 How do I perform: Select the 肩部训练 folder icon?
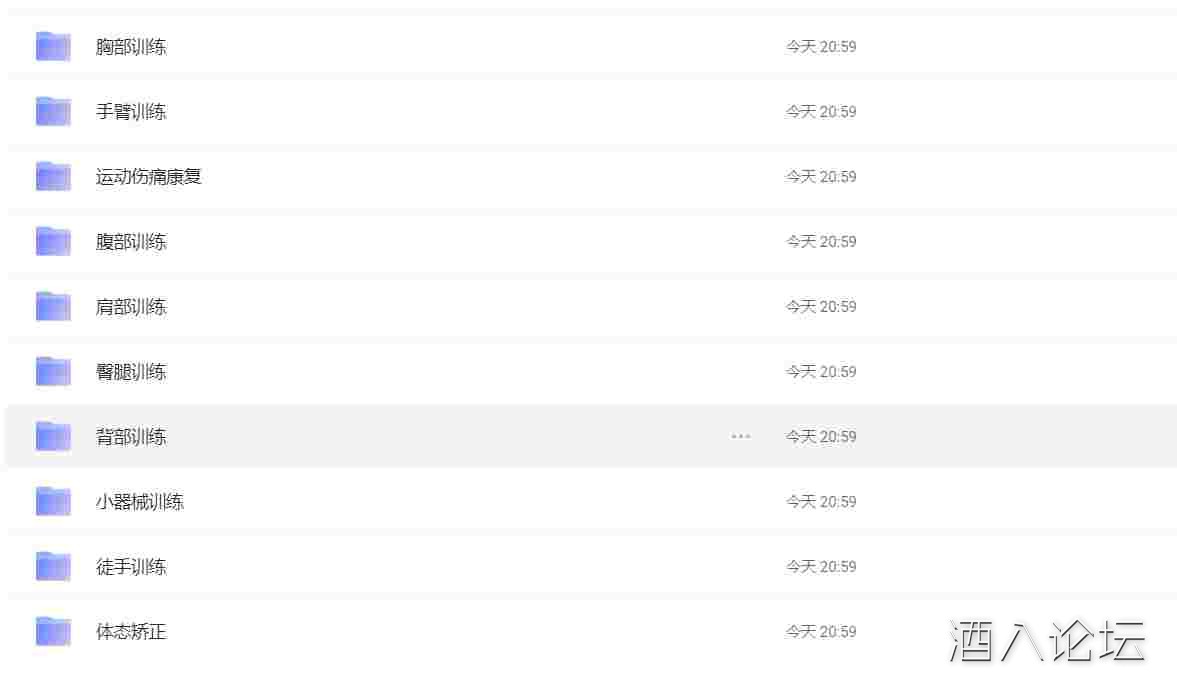(x=53, y=306)
